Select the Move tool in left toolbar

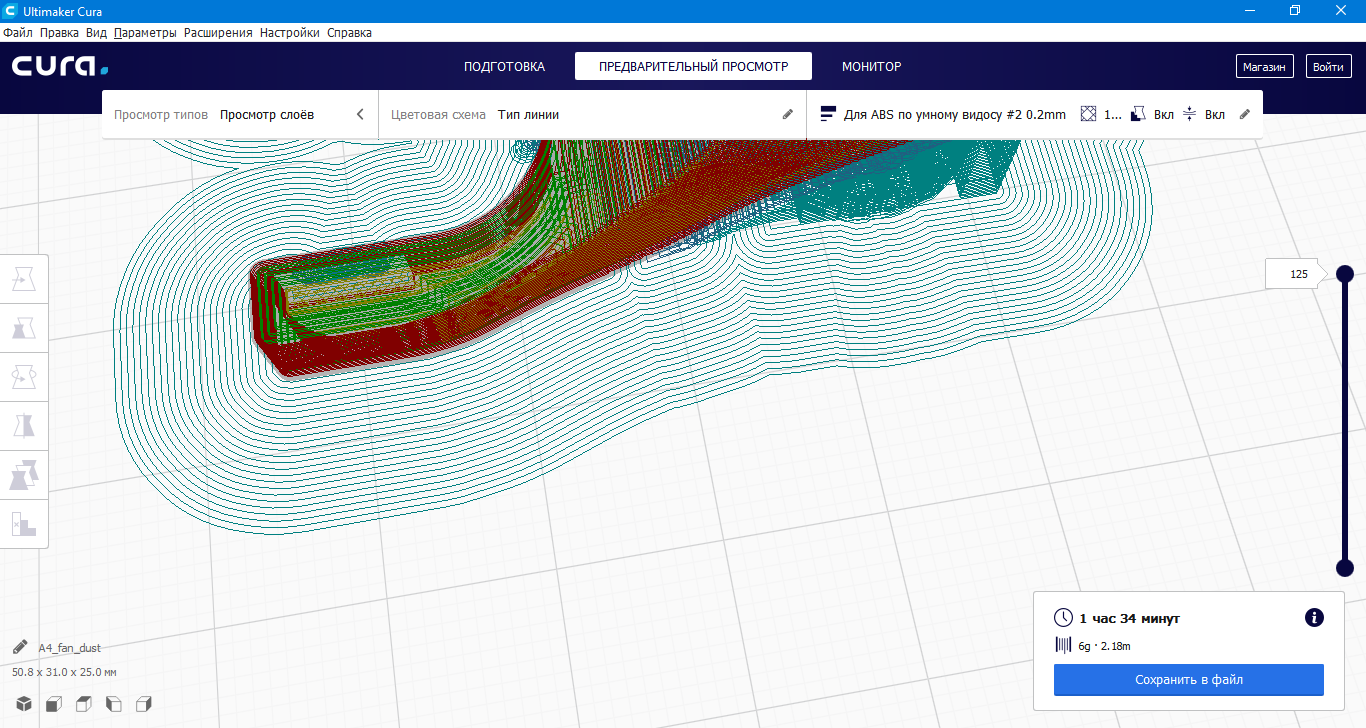point(24,279)
